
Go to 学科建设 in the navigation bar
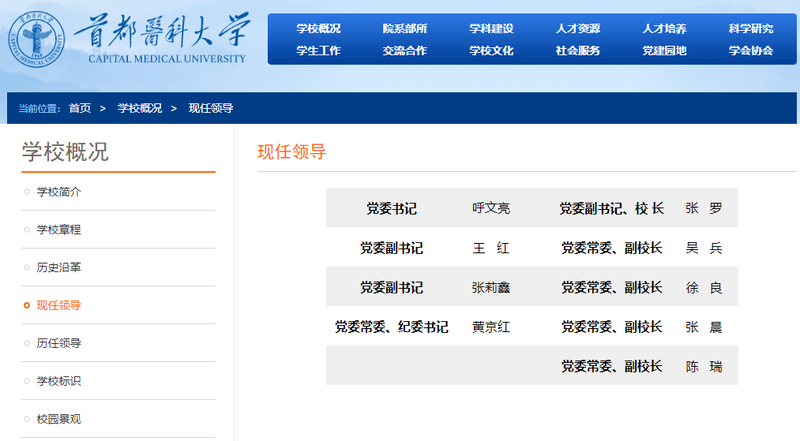pyautogui.click(x=491, y=28)
